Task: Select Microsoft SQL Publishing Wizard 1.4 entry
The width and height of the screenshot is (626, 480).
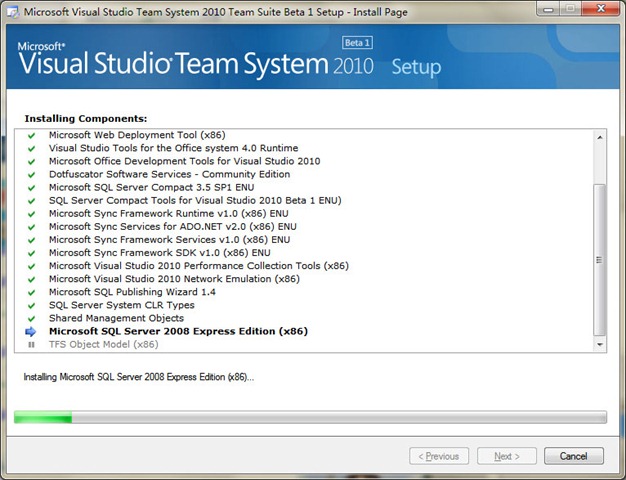Action: pos(132,292)
